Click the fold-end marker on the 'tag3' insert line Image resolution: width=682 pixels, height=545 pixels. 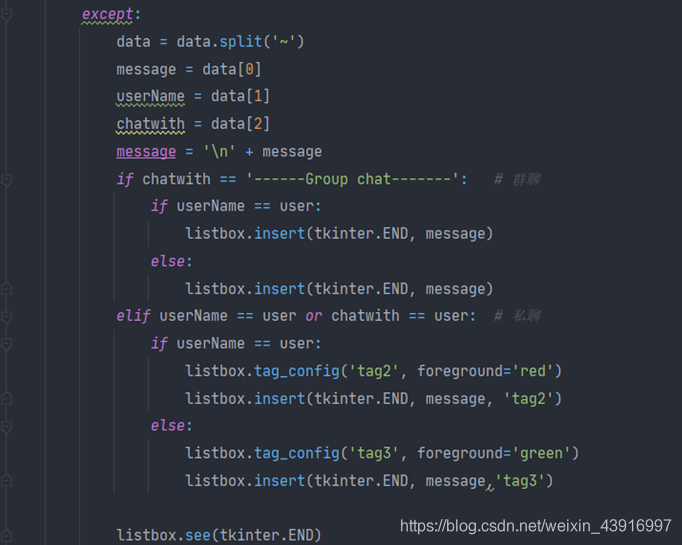click(6, 481)
